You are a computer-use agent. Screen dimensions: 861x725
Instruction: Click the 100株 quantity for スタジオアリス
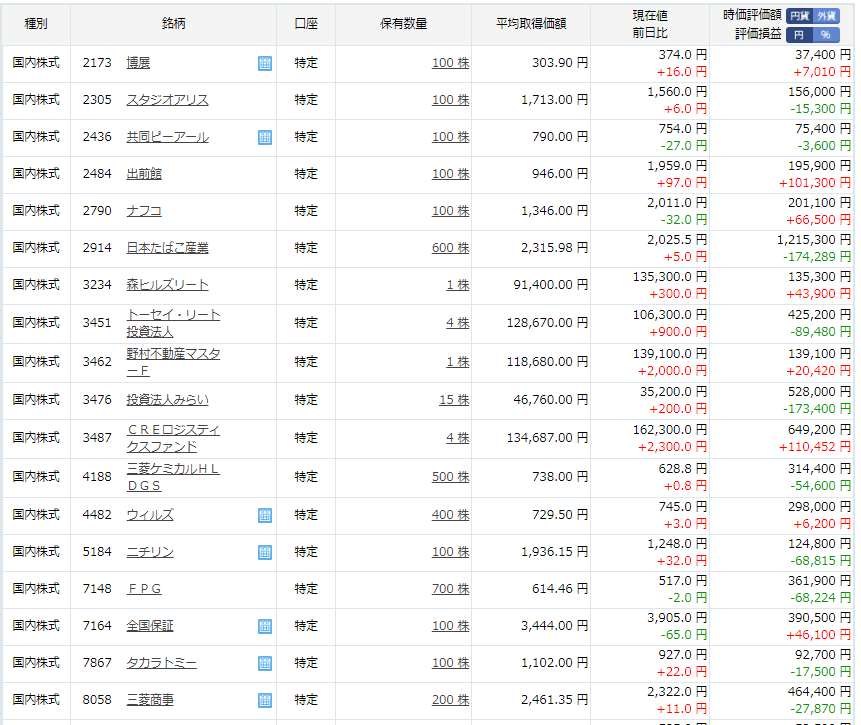tap(450, 100)
